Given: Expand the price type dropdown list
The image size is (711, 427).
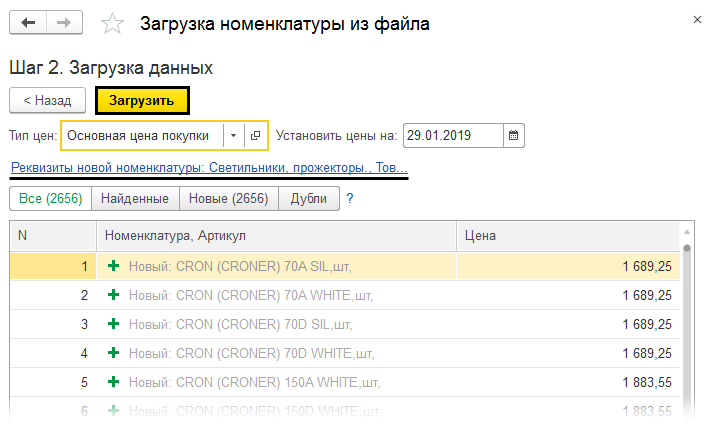Looking at the screenshot, I should coord(233,135).
